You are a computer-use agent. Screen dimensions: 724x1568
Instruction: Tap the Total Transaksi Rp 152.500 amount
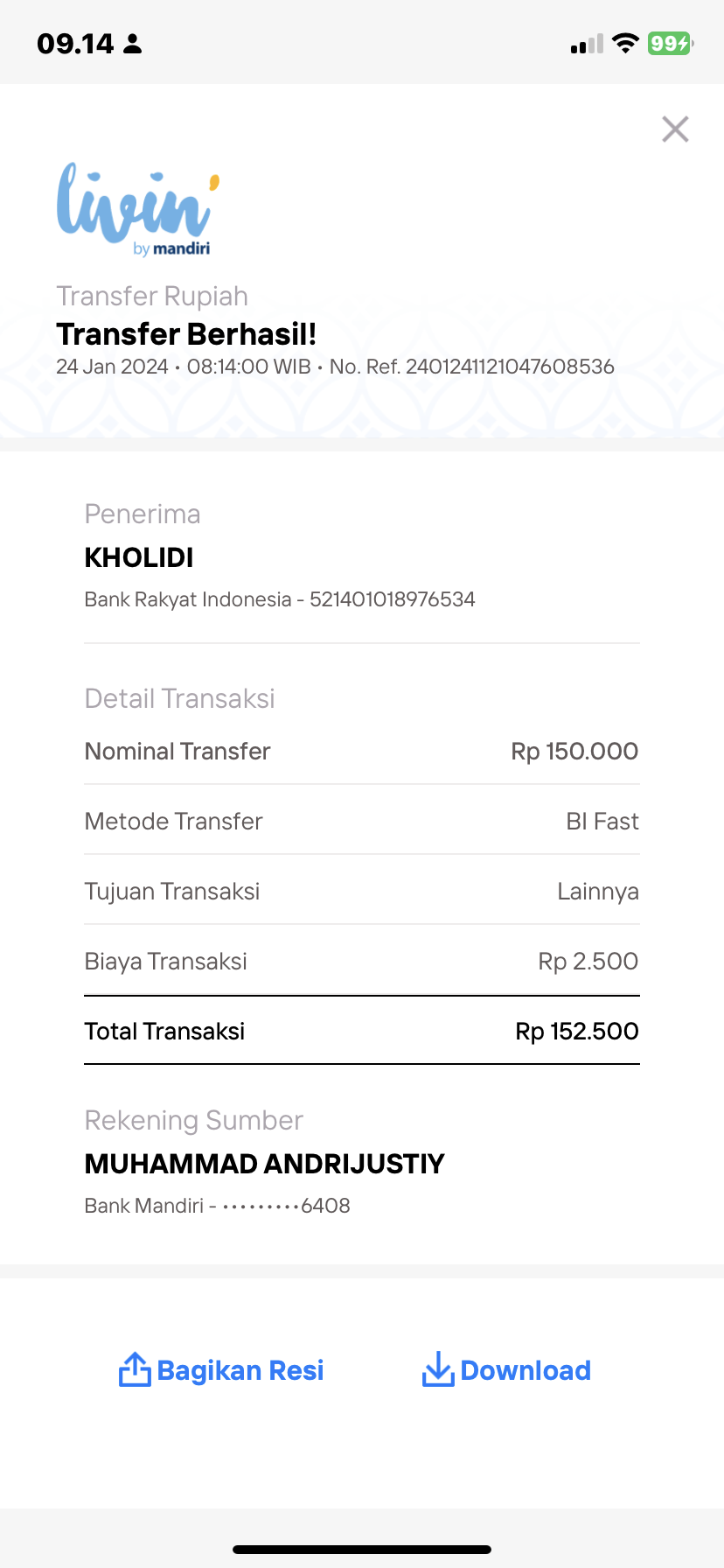(x=577, y=1031)
